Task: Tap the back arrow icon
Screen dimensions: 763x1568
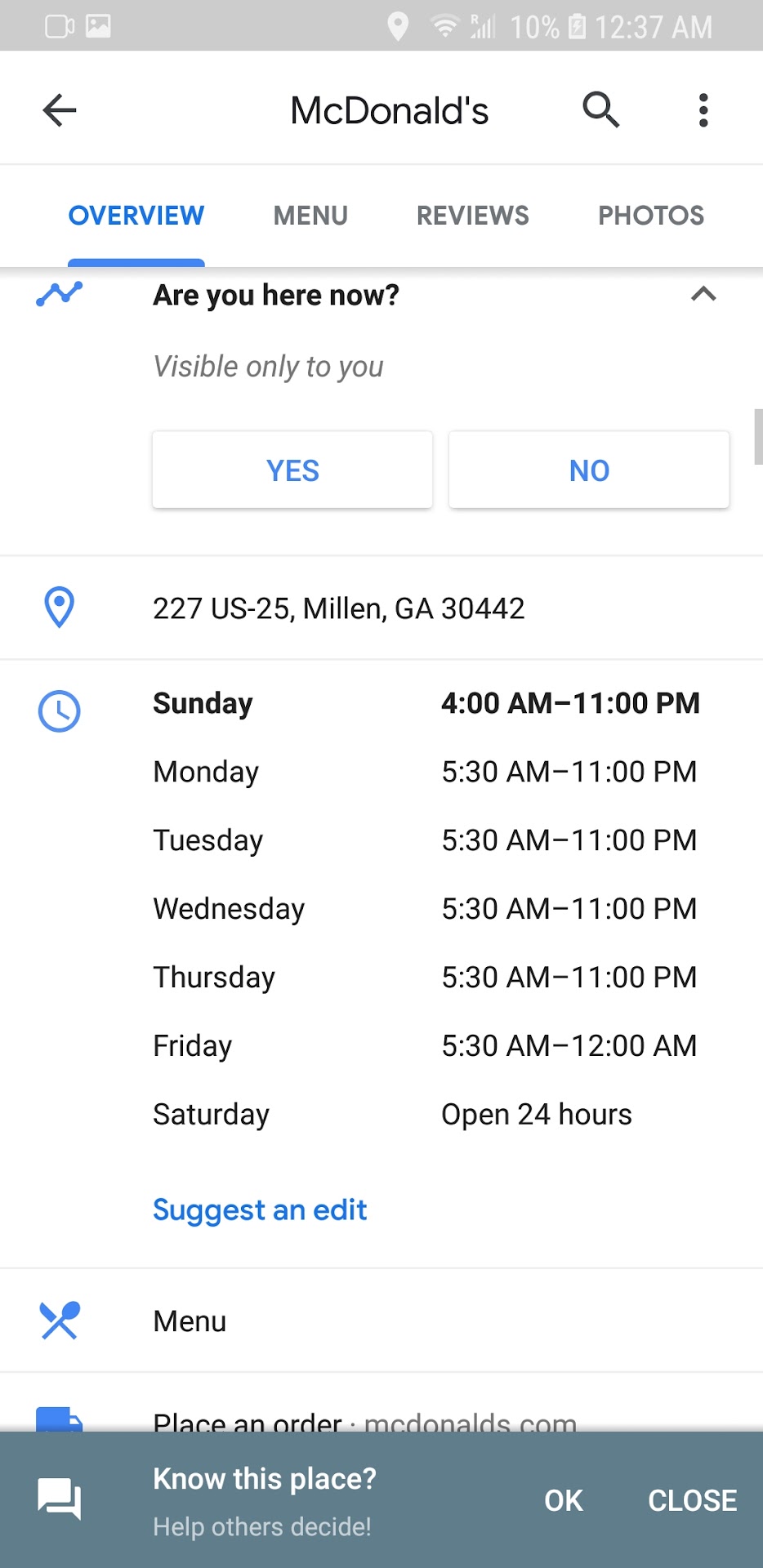Action: pos(60,110)
